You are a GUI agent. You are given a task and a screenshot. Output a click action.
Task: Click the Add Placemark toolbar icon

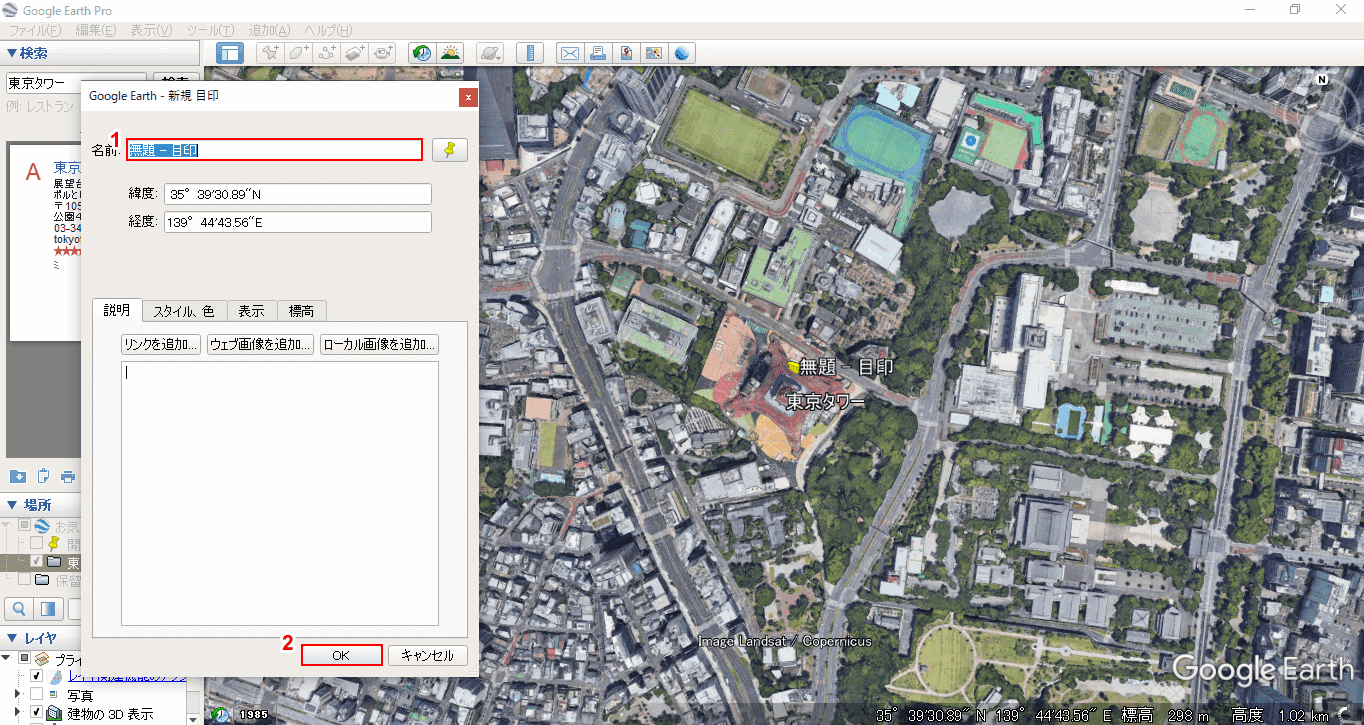click(269, 53)
